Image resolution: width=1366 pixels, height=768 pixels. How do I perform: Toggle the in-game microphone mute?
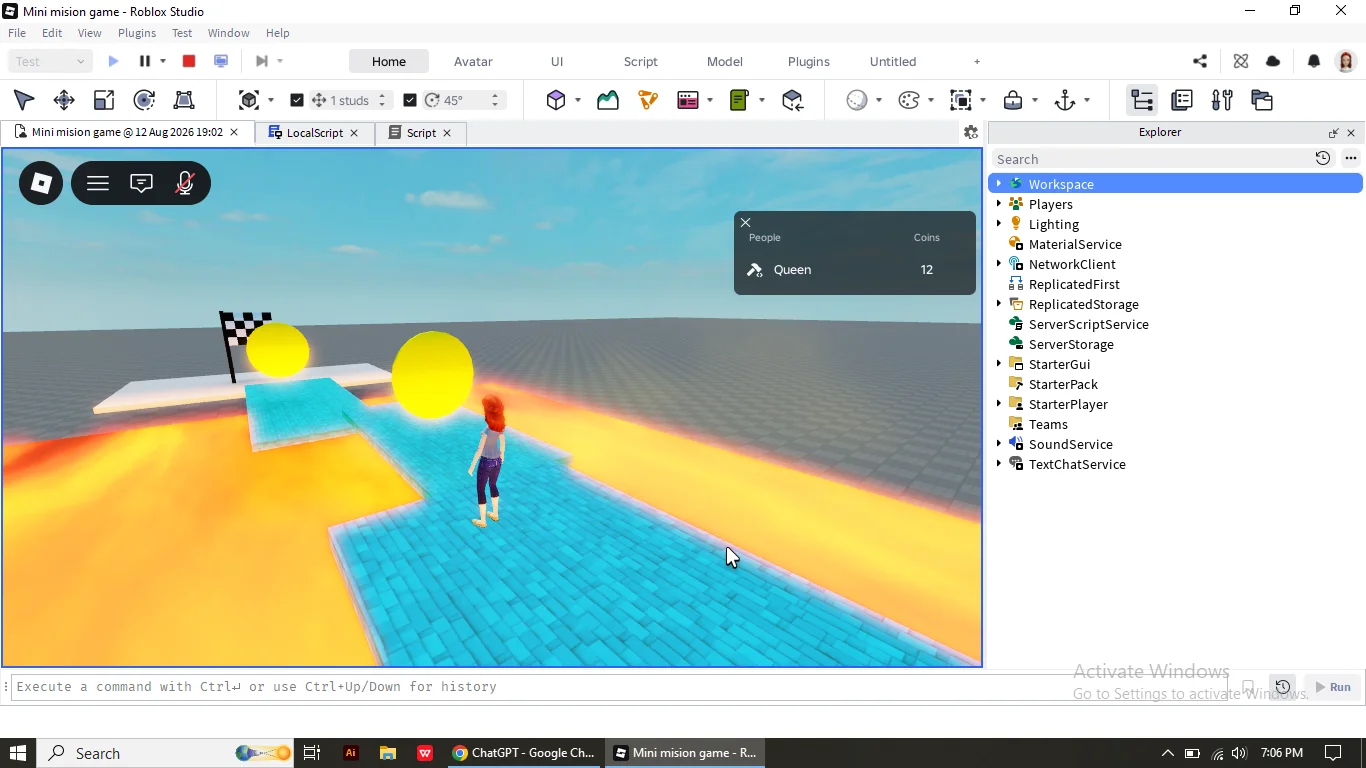(185, 183)
